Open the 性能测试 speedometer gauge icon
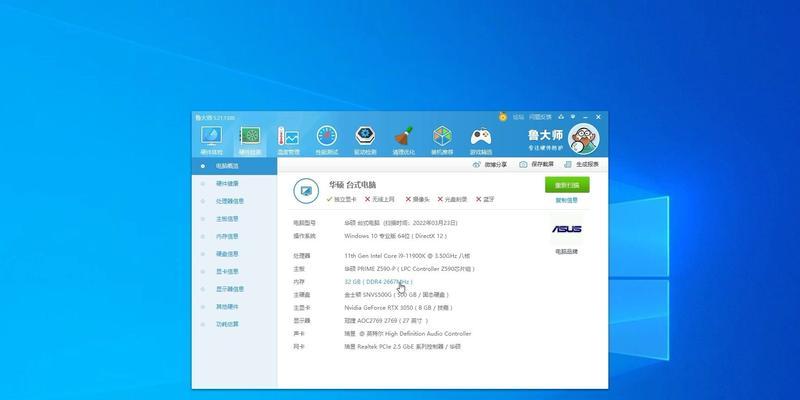800x400 pixels. (x=327, y=136)
